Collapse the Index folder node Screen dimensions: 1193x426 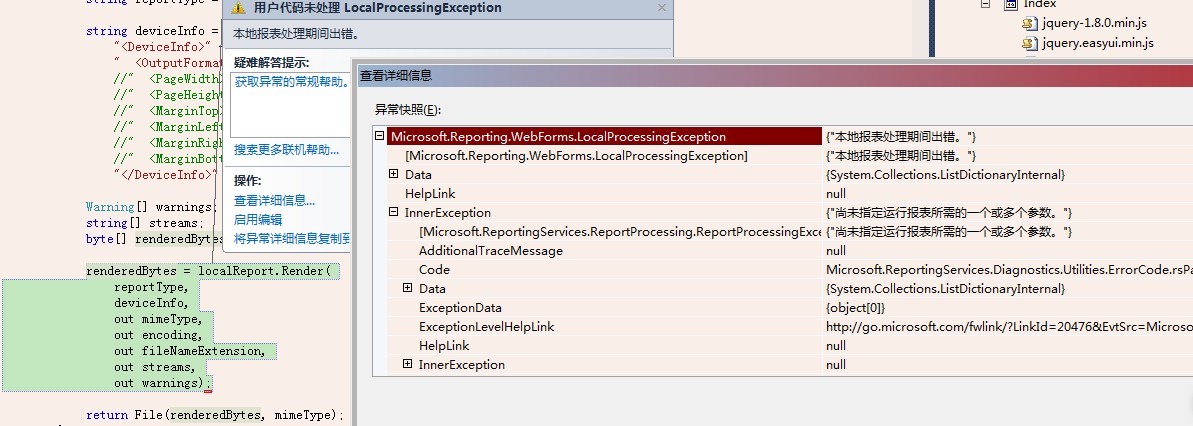pos(985,4)
